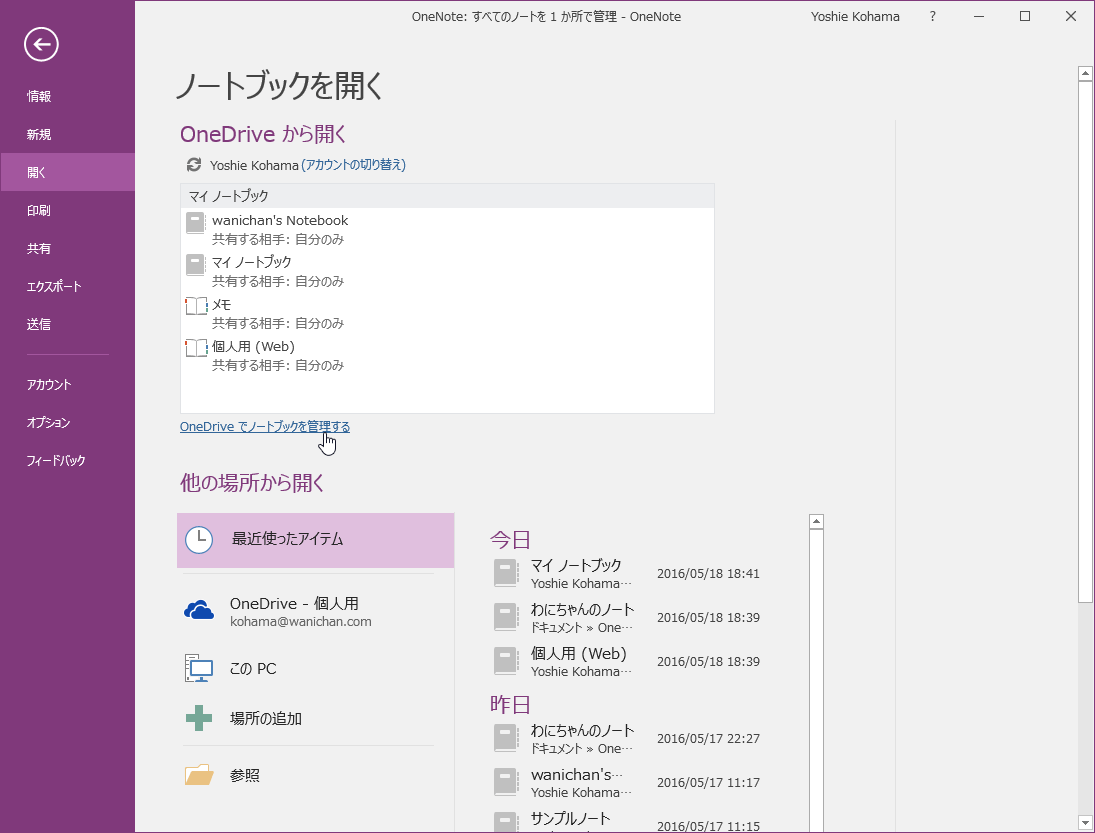Select 場所の追加 option
This screenshot has width=1095, height=833.
coord(316,718)
